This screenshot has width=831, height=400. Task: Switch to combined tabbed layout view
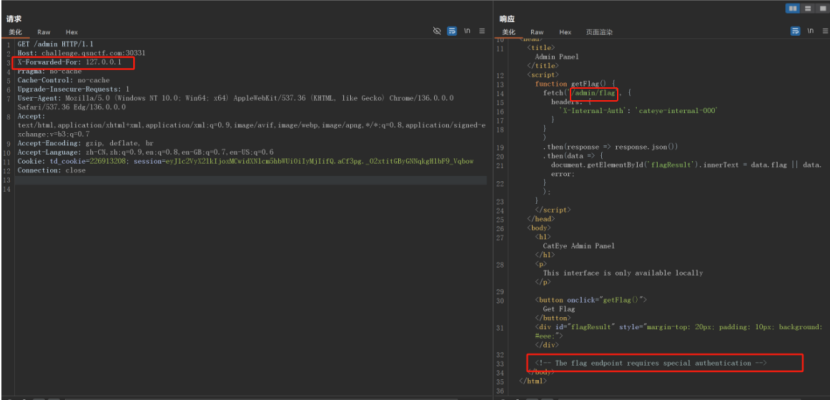(x=821, y=8)
